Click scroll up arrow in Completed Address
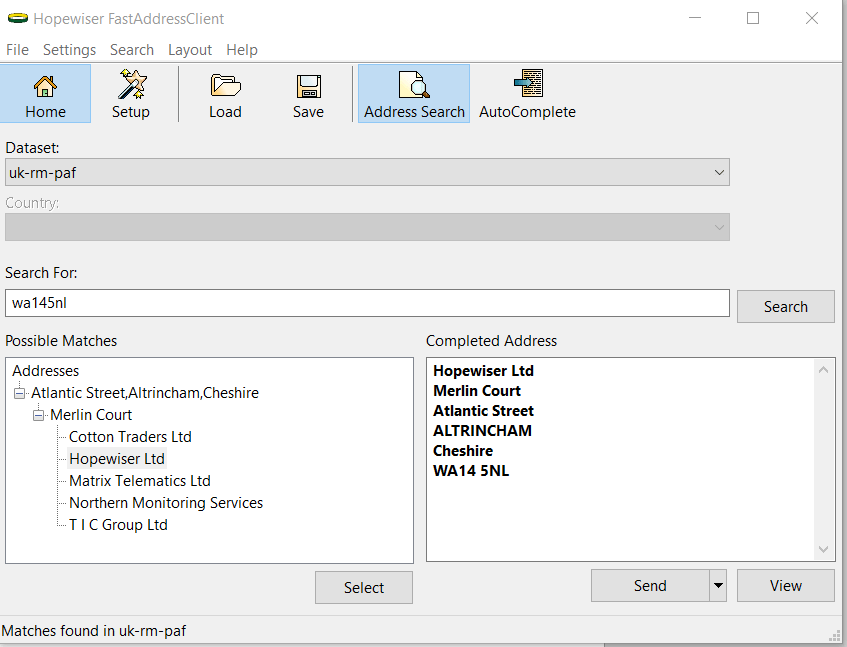This screenshot has height=647, width=847. point(823,370)
